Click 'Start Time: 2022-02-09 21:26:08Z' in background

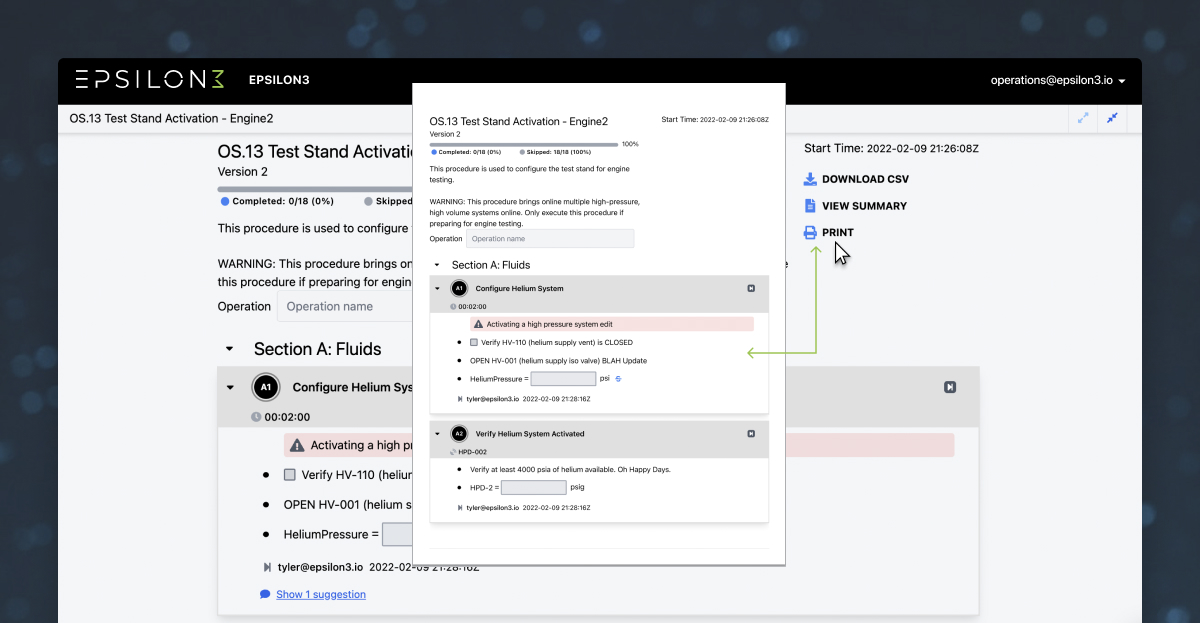click(x=891, y=148)
